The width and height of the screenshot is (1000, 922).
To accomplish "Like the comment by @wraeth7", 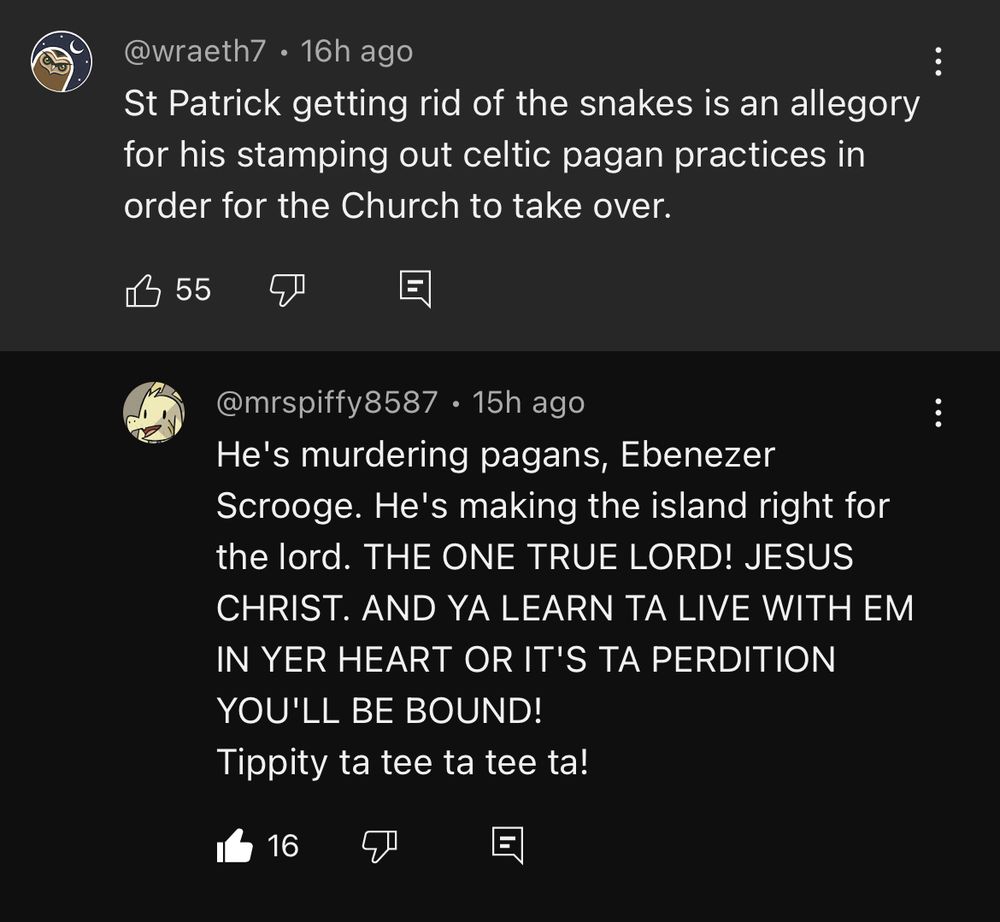I will pos(143,290).
